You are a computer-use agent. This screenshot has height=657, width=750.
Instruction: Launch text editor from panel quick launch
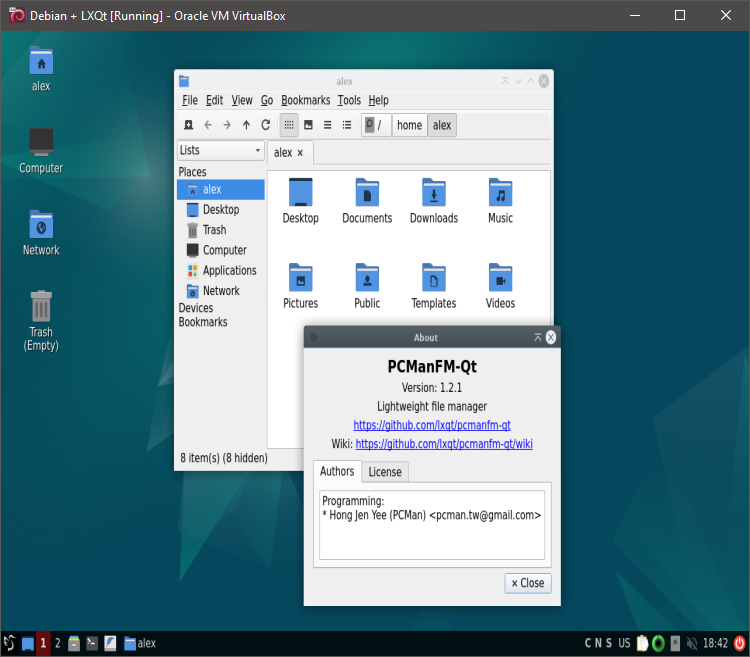[110, 644]
